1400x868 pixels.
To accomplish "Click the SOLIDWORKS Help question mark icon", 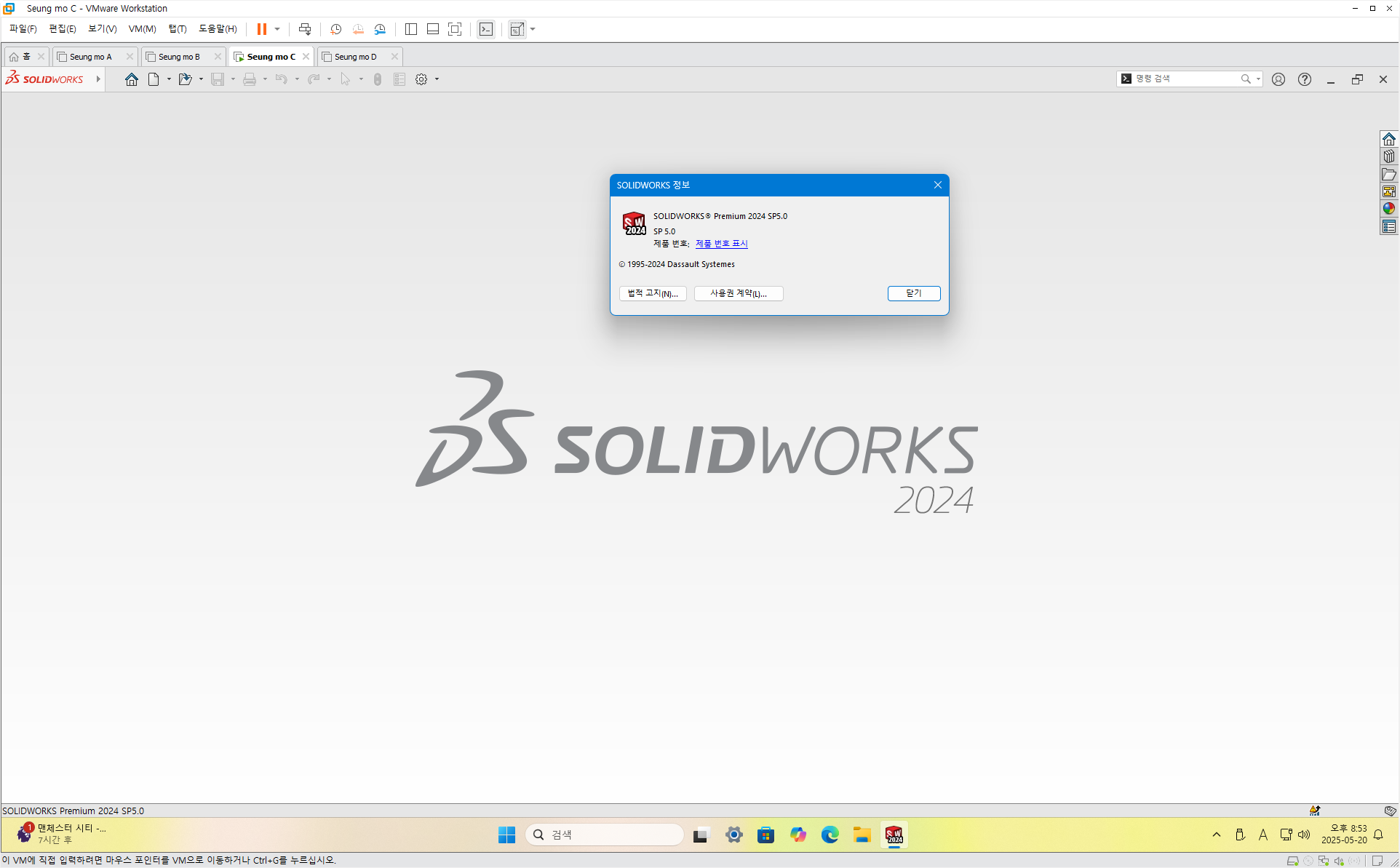I will [1305, 79].
